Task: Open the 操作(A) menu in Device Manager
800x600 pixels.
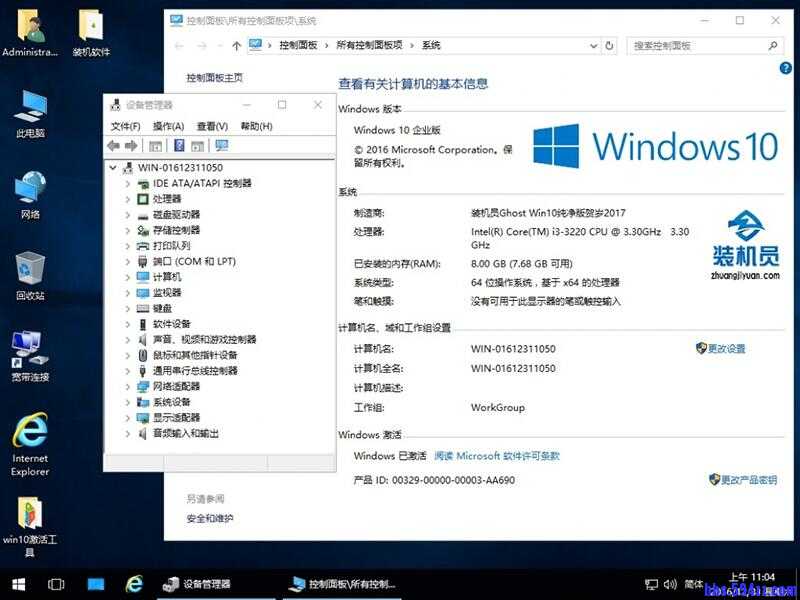Action: (x=168, y=127)
